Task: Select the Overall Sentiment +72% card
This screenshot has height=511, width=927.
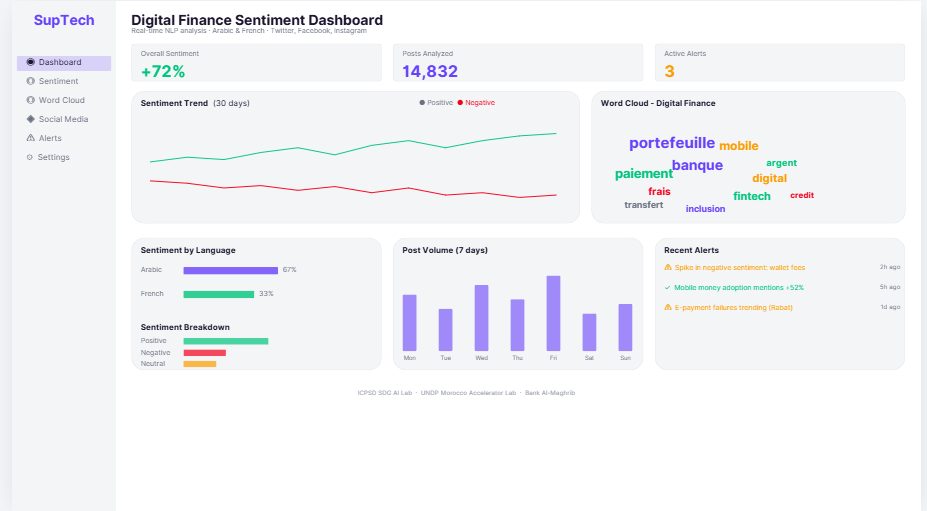Action: click(x=257, y=63)
